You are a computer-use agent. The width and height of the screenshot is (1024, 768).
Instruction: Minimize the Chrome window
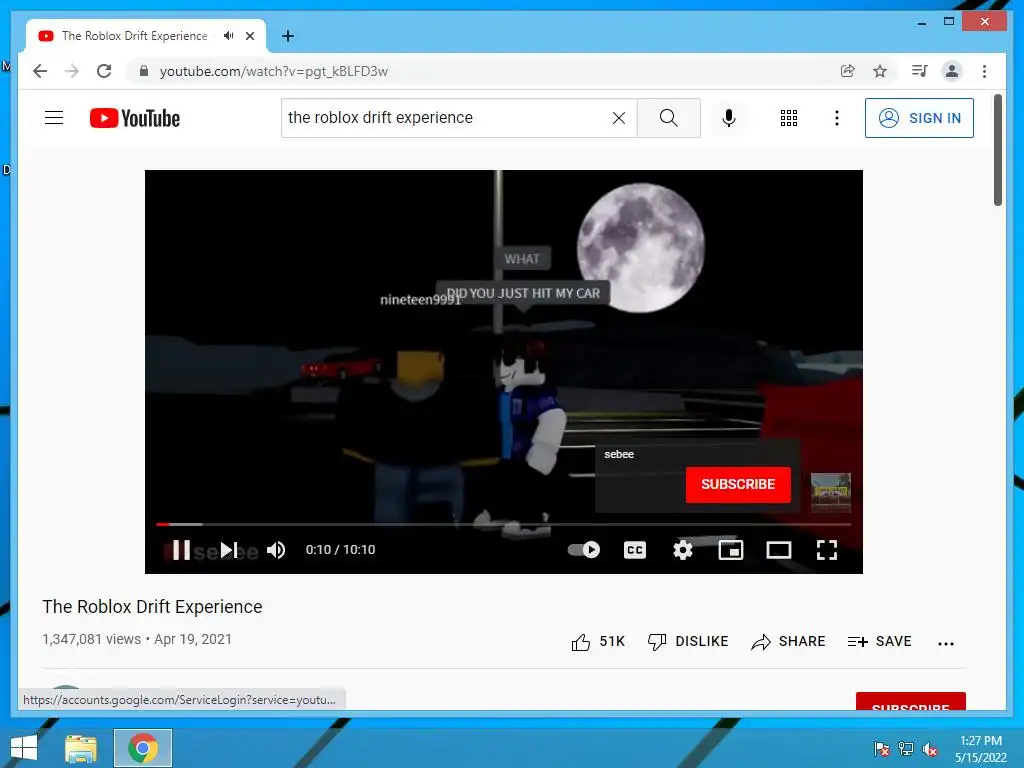tap(921, 22)
